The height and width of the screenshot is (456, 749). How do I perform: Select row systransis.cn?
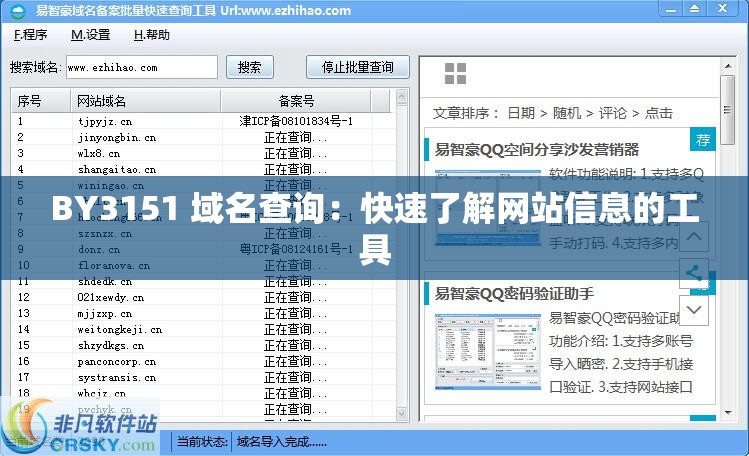pos(203,377)
